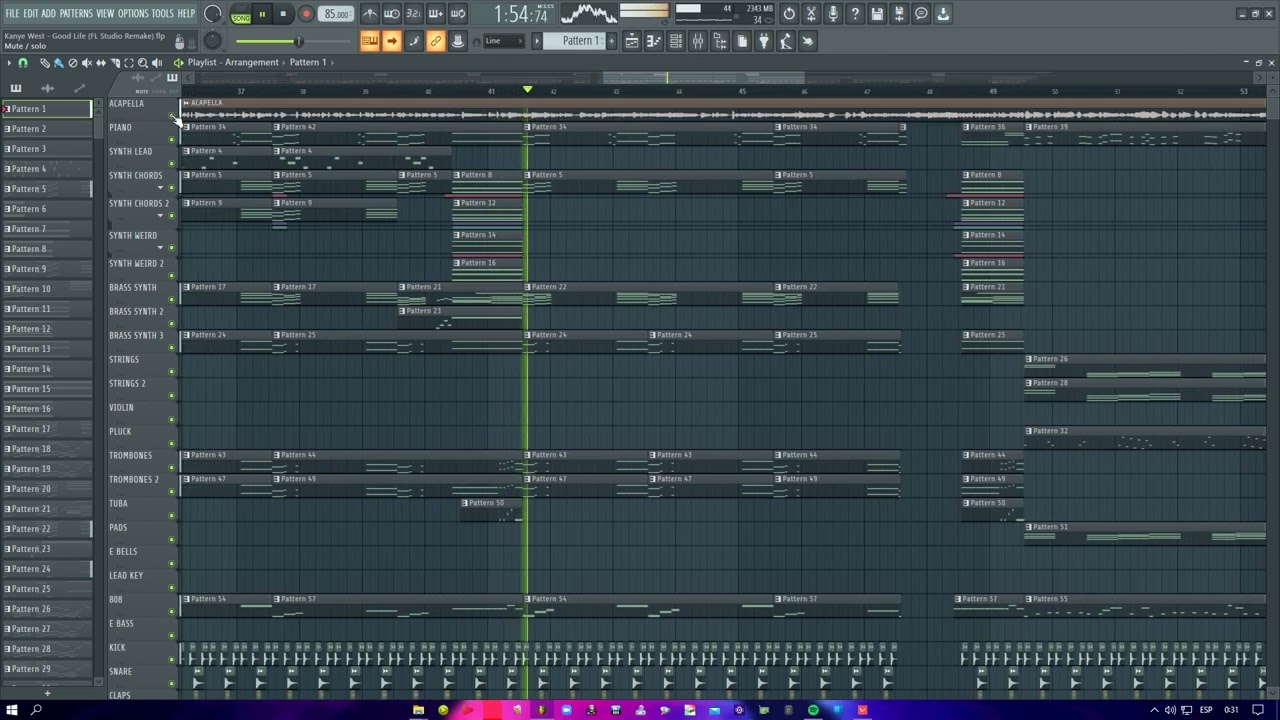1280x720 pixels.
Task: Open the playlist options arrow menu
Action: [8, 62]
